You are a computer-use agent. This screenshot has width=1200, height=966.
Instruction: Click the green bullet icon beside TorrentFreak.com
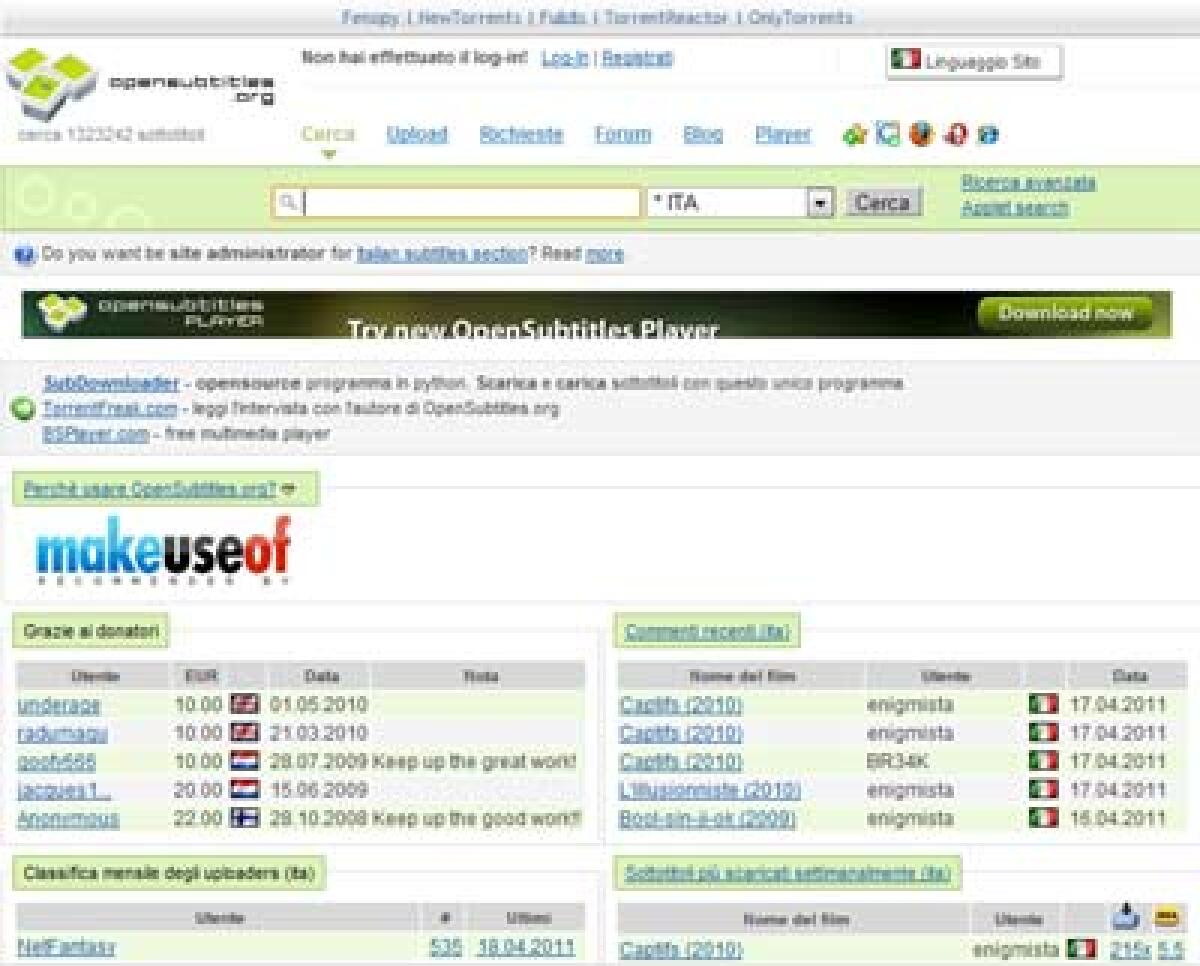[x=22, y=409]
